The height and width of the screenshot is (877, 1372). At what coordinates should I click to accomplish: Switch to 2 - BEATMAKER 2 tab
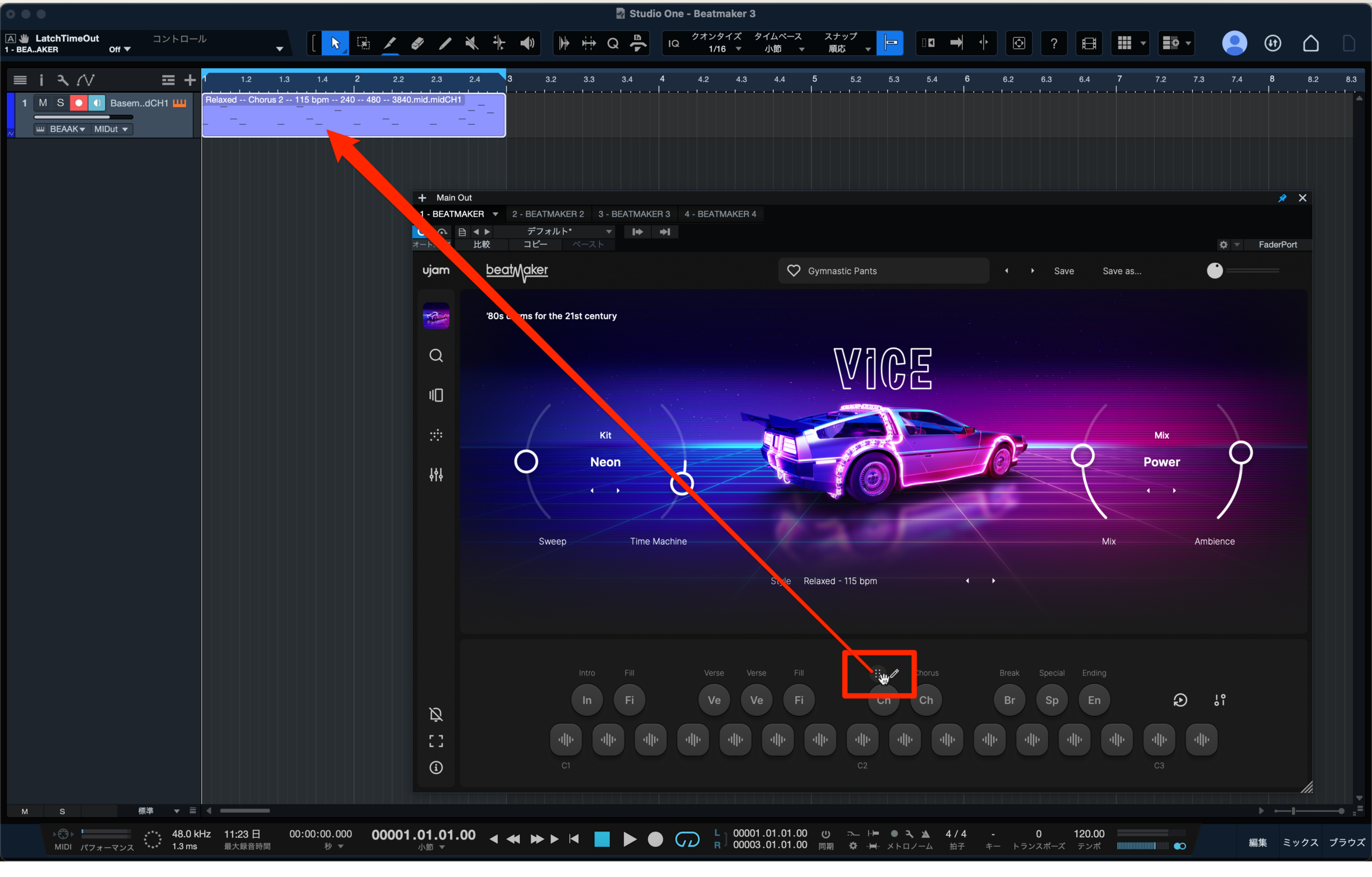coord(548,214)
